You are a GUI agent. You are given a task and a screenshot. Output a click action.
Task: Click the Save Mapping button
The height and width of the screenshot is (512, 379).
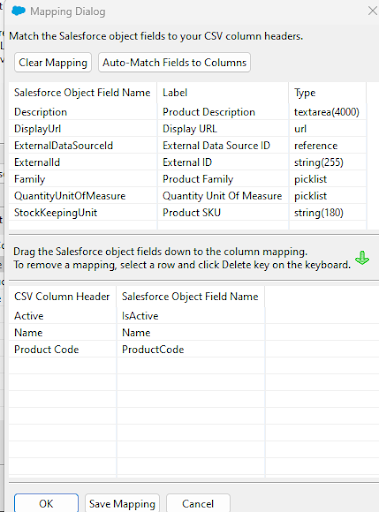[122, 503]
